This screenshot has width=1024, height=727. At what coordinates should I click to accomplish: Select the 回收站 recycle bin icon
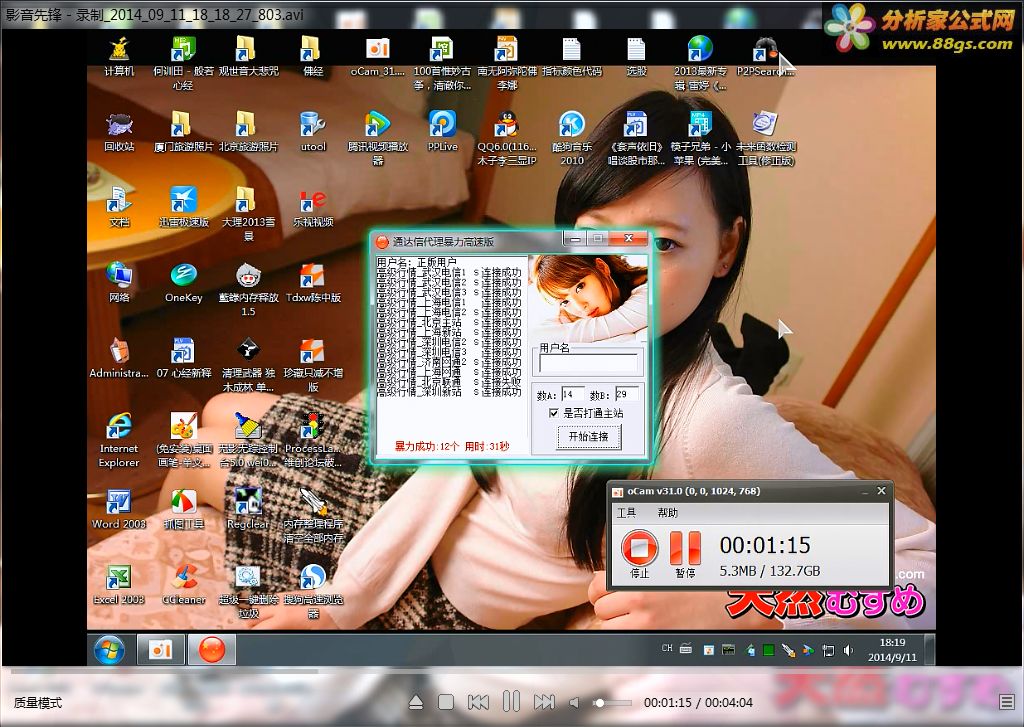coord(119,131)
